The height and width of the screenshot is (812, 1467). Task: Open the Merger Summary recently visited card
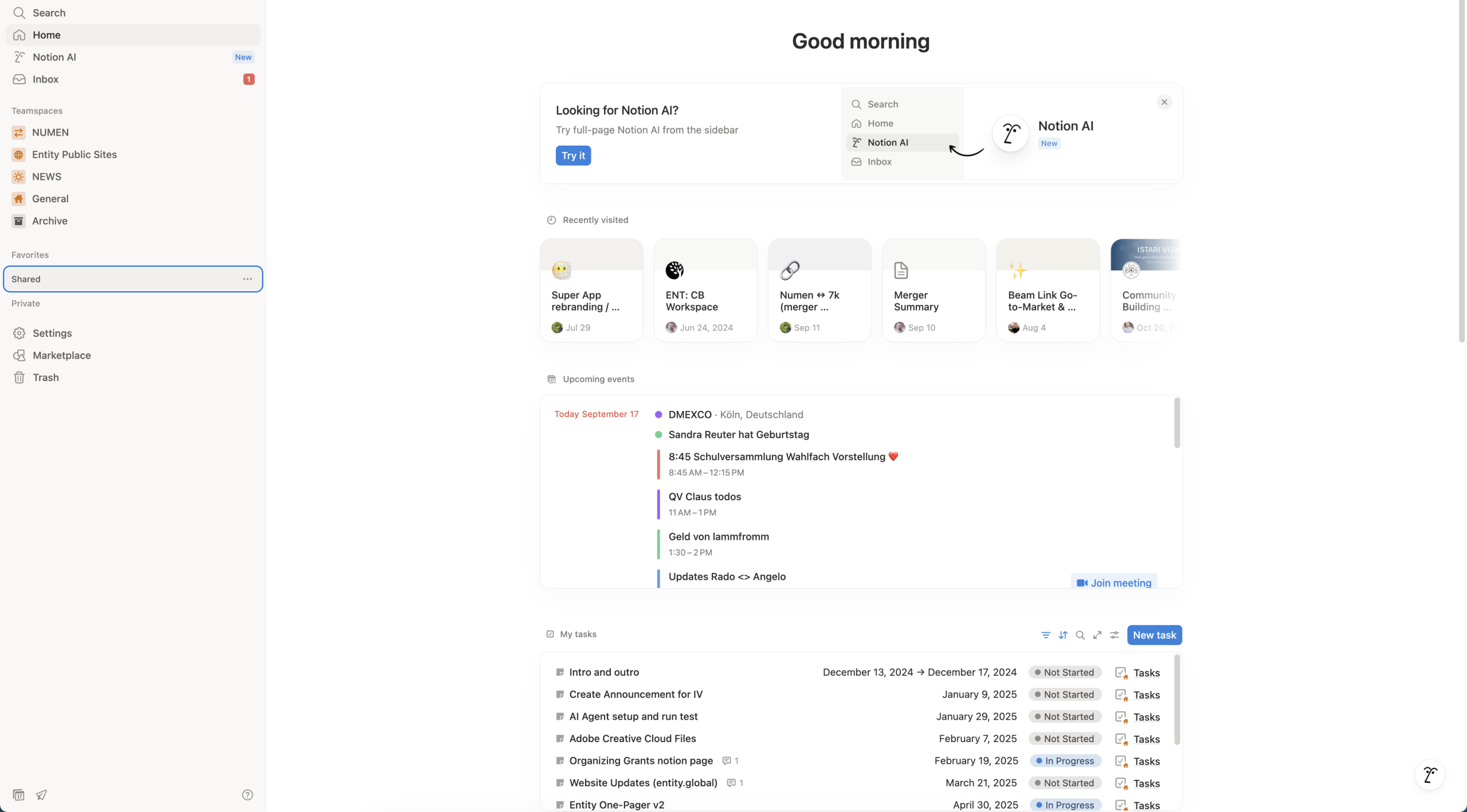(933, 291)
